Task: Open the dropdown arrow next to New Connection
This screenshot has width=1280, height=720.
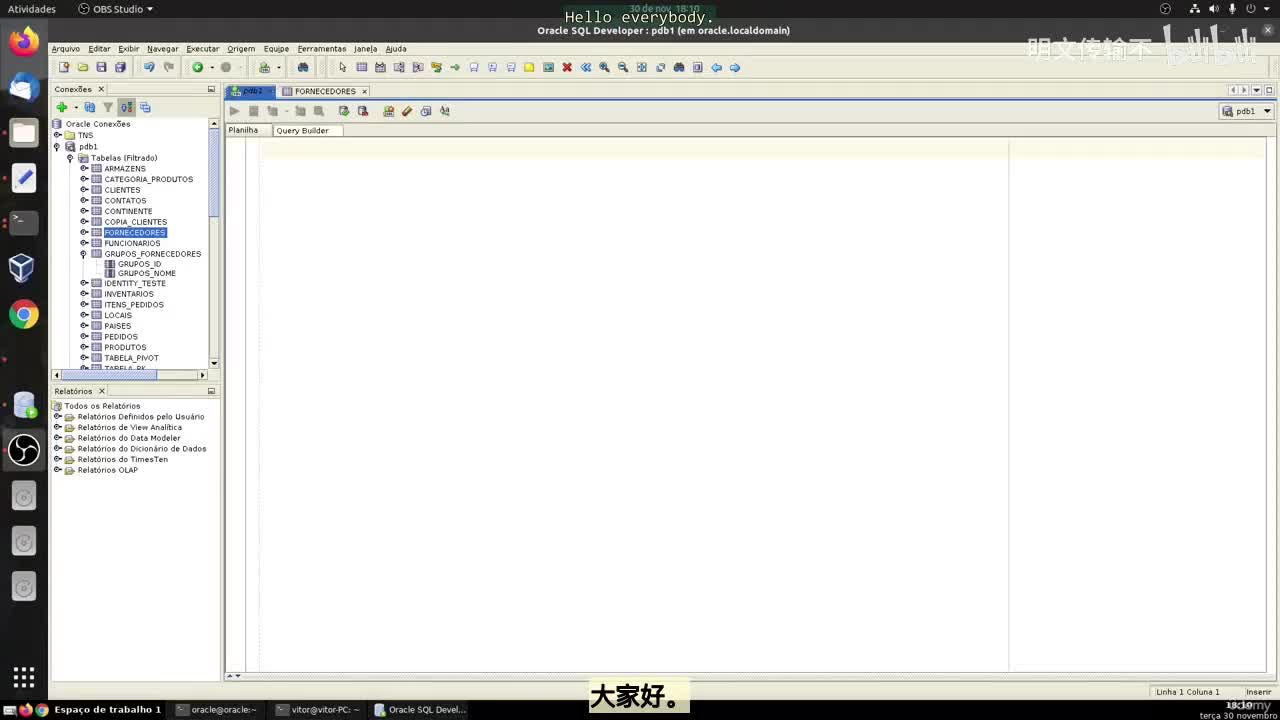Action: (x=74, y=108)
